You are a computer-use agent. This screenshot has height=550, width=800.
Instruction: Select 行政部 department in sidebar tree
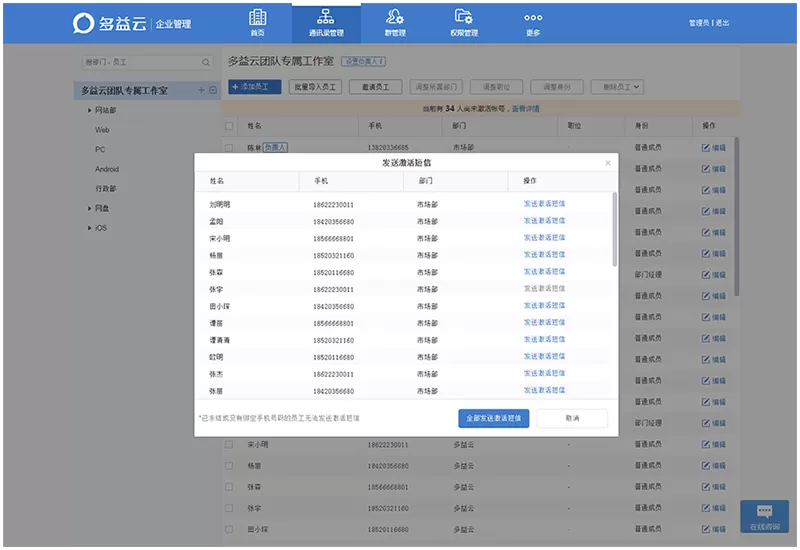pyautogui.click(x=106, y=189)
